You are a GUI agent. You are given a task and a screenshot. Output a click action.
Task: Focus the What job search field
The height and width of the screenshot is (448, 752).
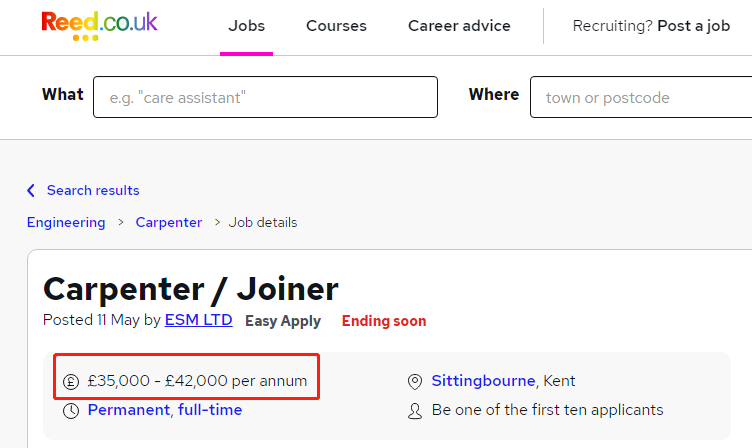265,97
